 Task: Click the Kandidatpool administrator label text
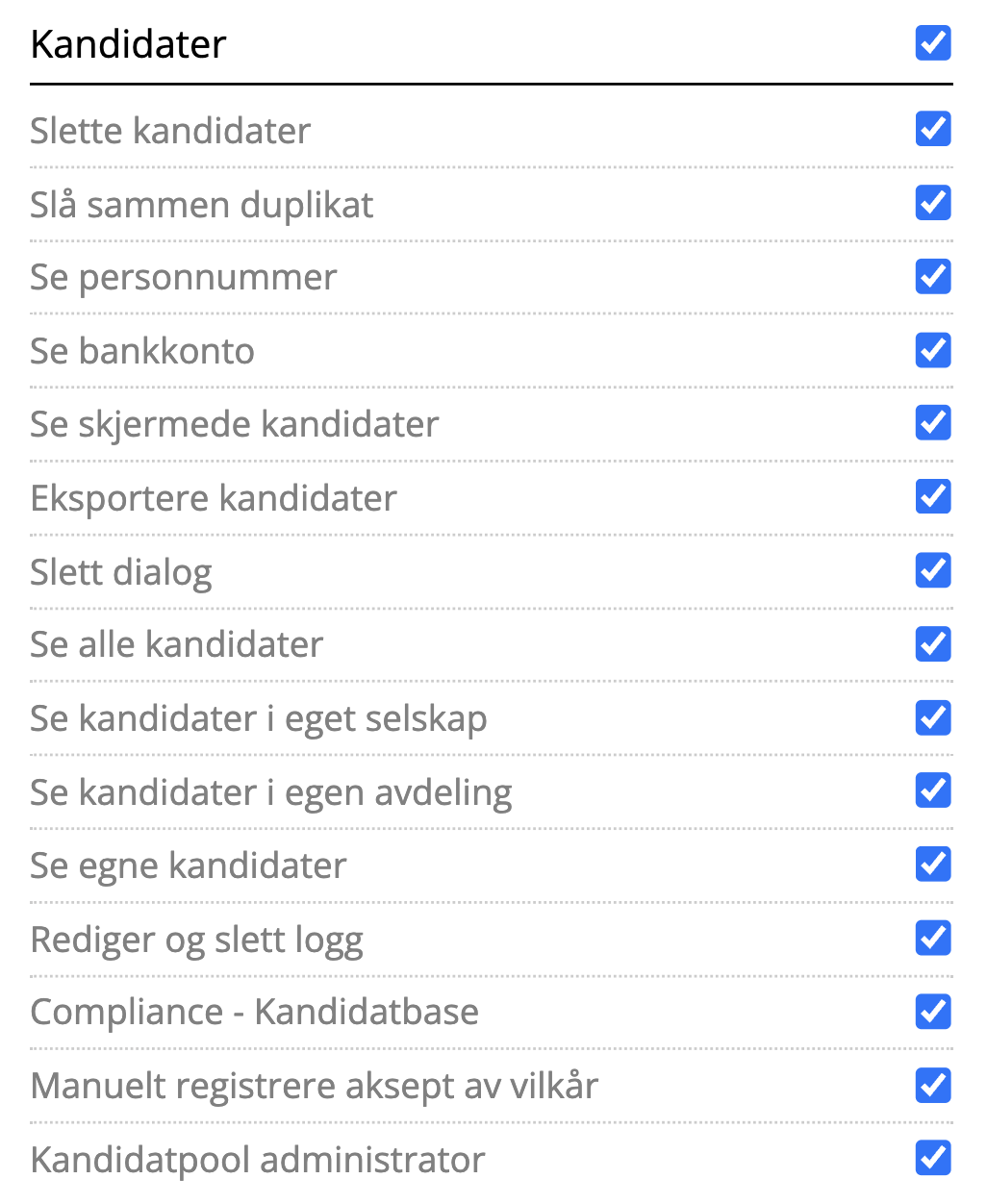257,1160
